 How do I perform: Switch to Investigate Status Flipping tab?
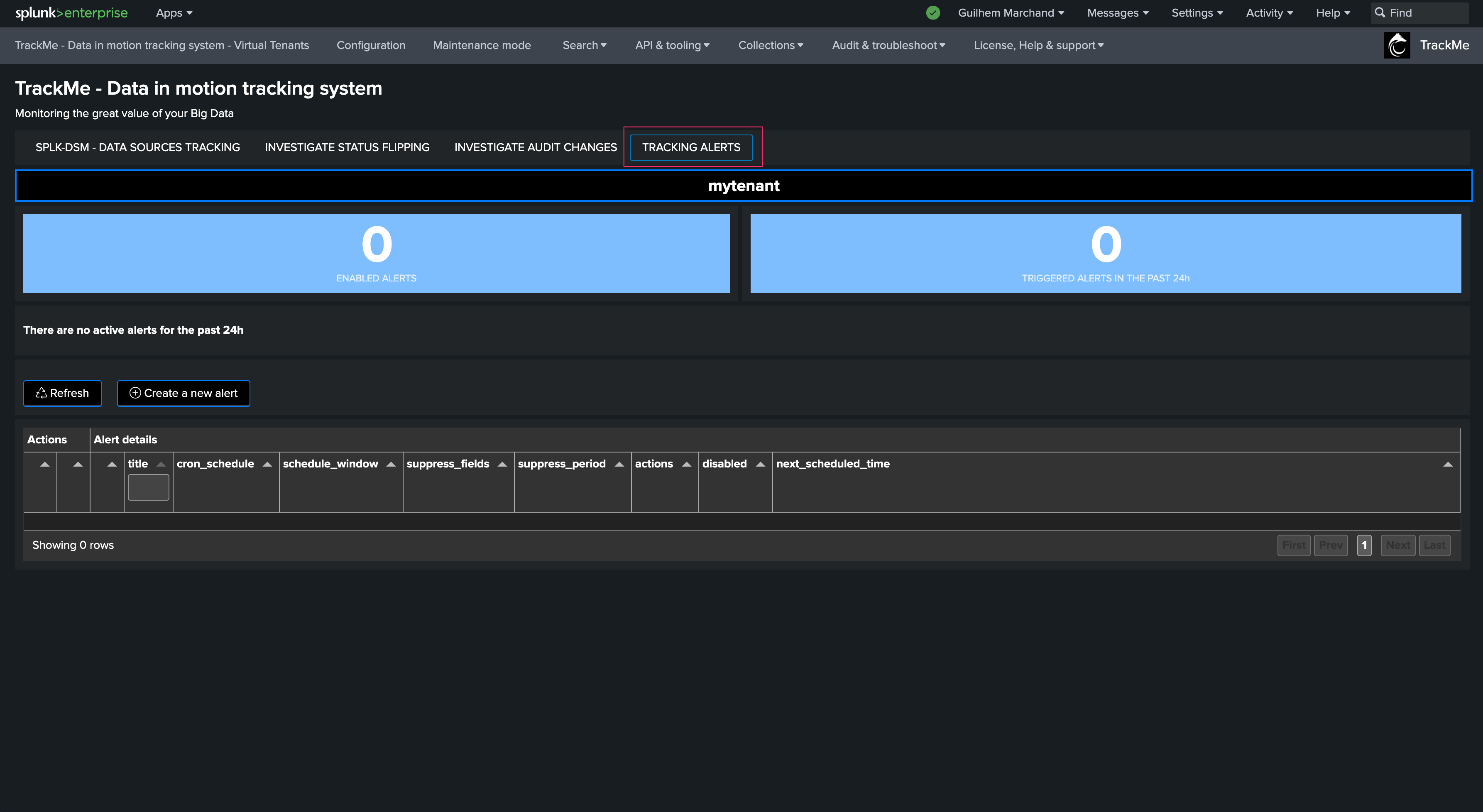coord(347,147)
